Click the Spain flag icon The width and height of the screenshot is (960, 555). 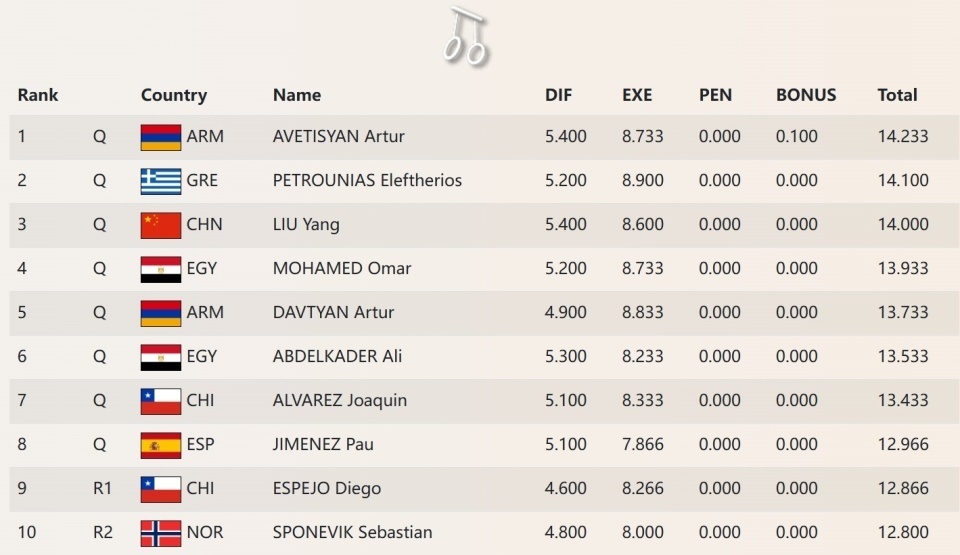click(x=161, y=445)
